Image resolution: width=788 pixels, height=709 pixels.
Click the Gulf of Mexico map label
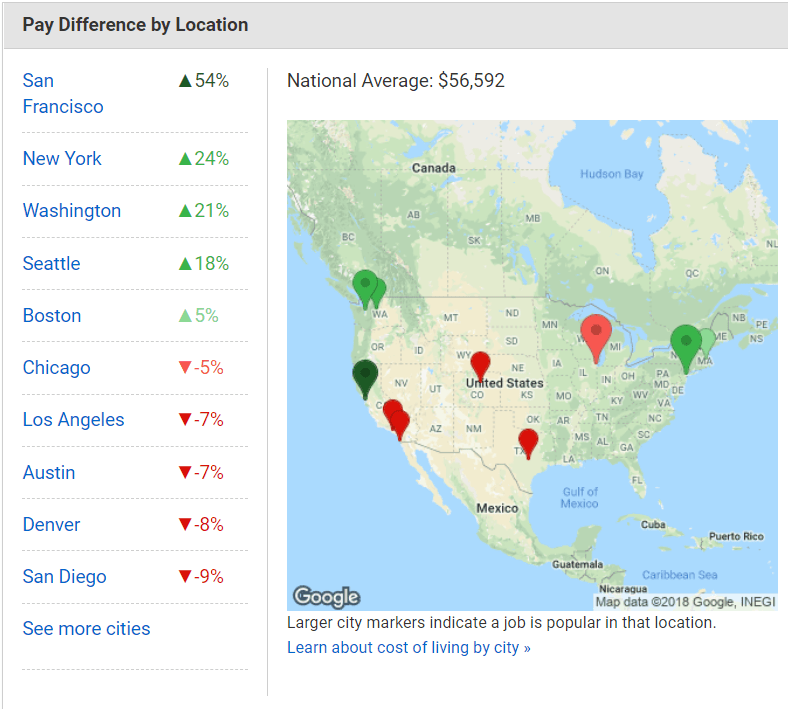pyautogui.click(x=580, y=497)
